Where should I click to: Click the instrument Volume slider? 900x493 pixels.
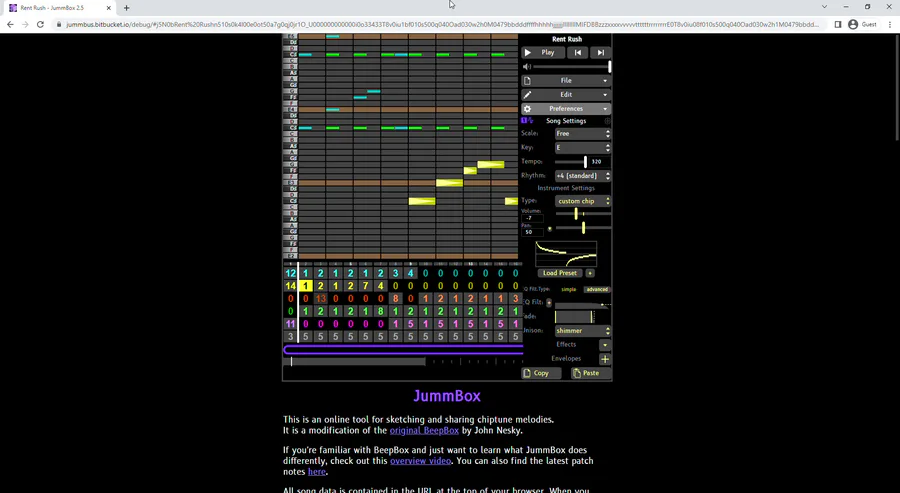[583, 213]
